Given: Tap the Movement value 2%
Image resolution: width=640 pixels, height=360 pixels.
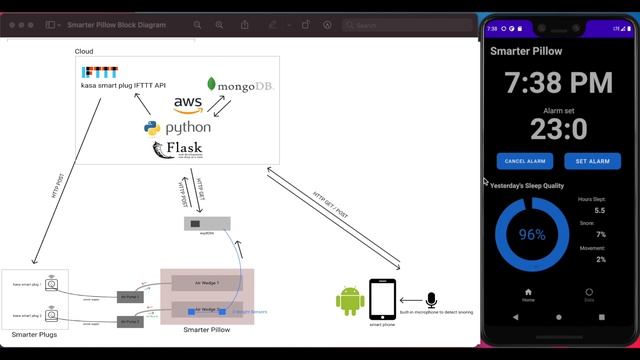Looking at the screenshot, I should pyautogui.click(x=601, y=260).
